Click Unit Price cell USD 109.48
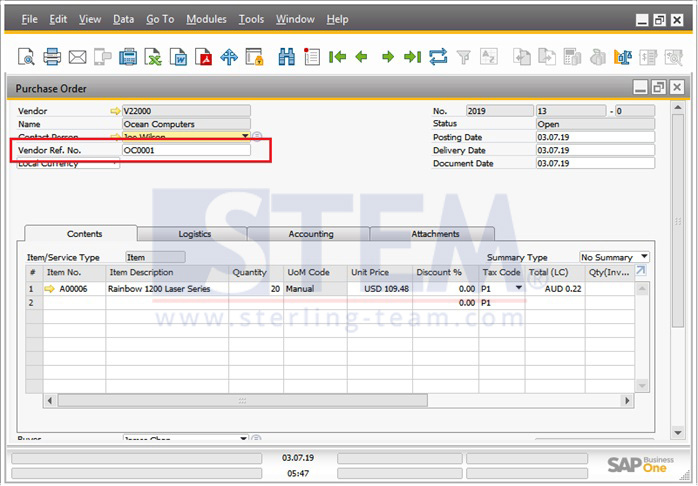 [380, 289]
